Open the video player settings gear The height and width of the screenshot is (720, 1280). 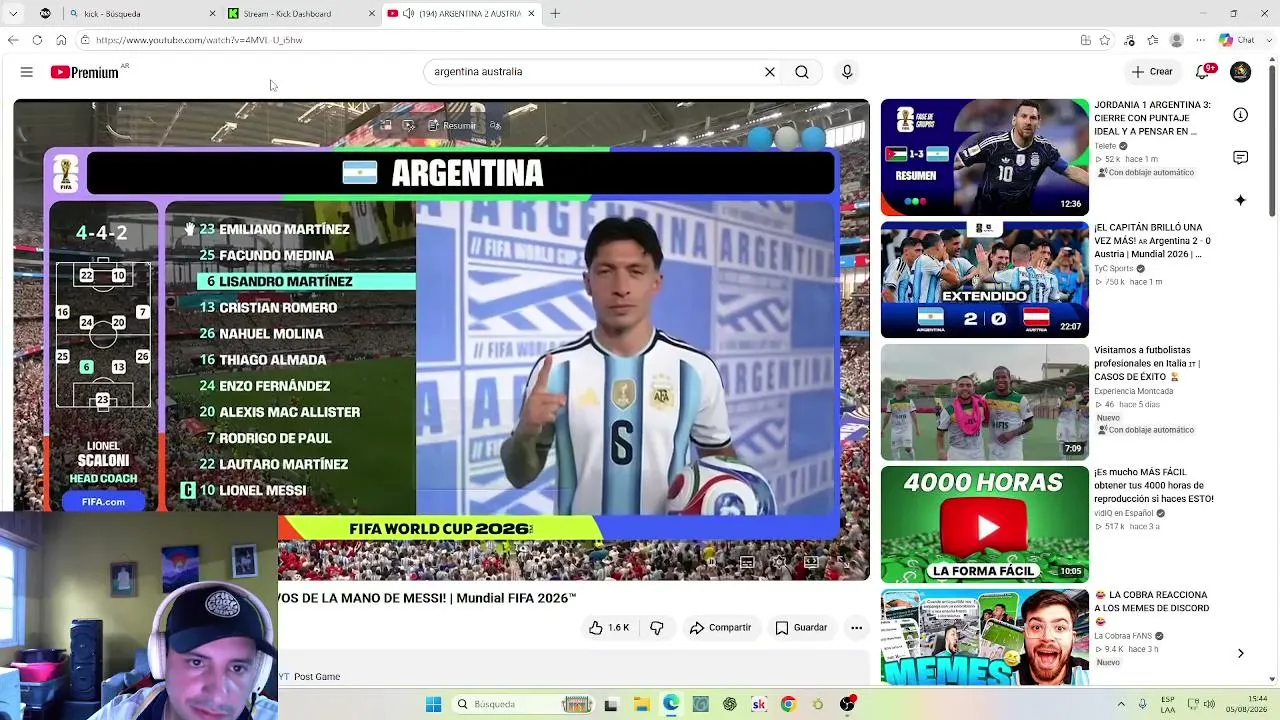point(779,563)
